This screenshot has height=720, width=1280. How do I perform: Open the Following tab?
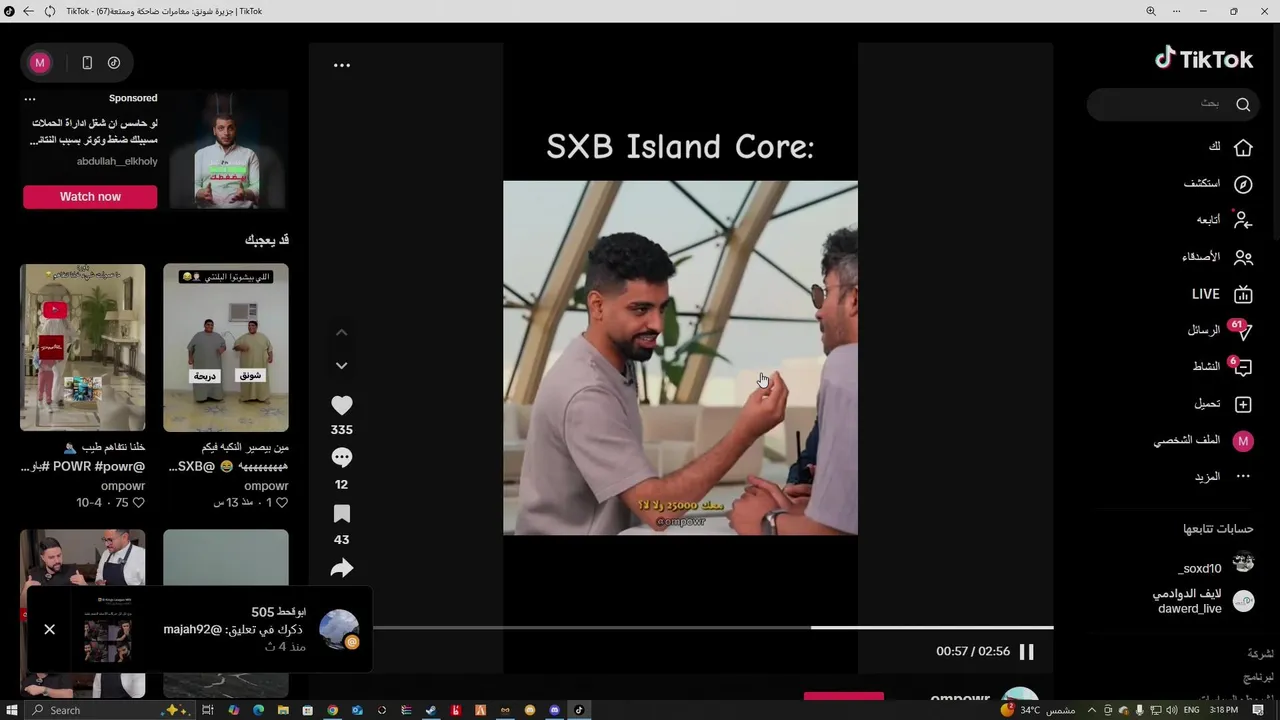pyautogui.click(x=1224, y=220)
